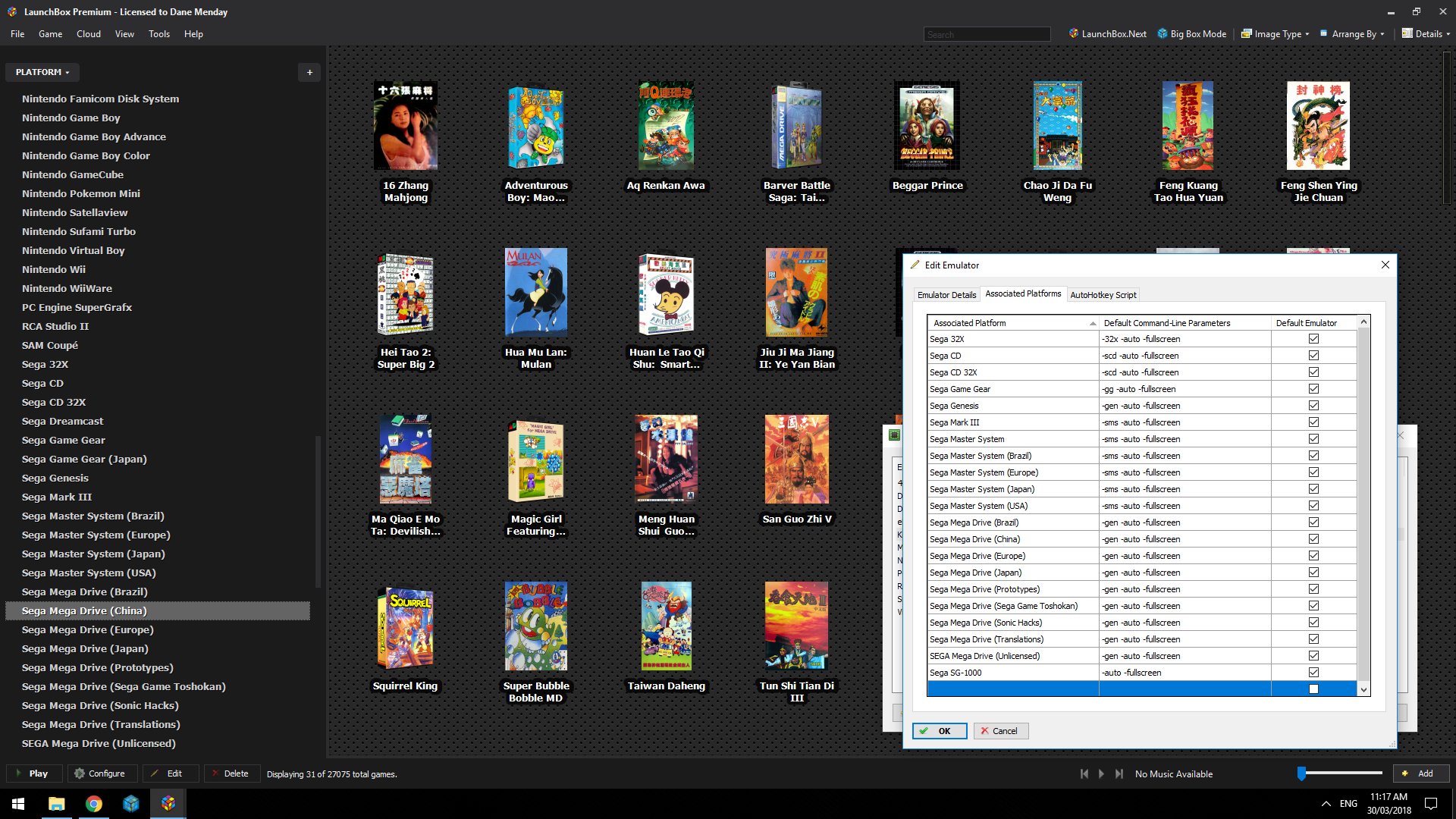Click the next track music control
The image size is (1456, 819).
(x=1119, y=773)
